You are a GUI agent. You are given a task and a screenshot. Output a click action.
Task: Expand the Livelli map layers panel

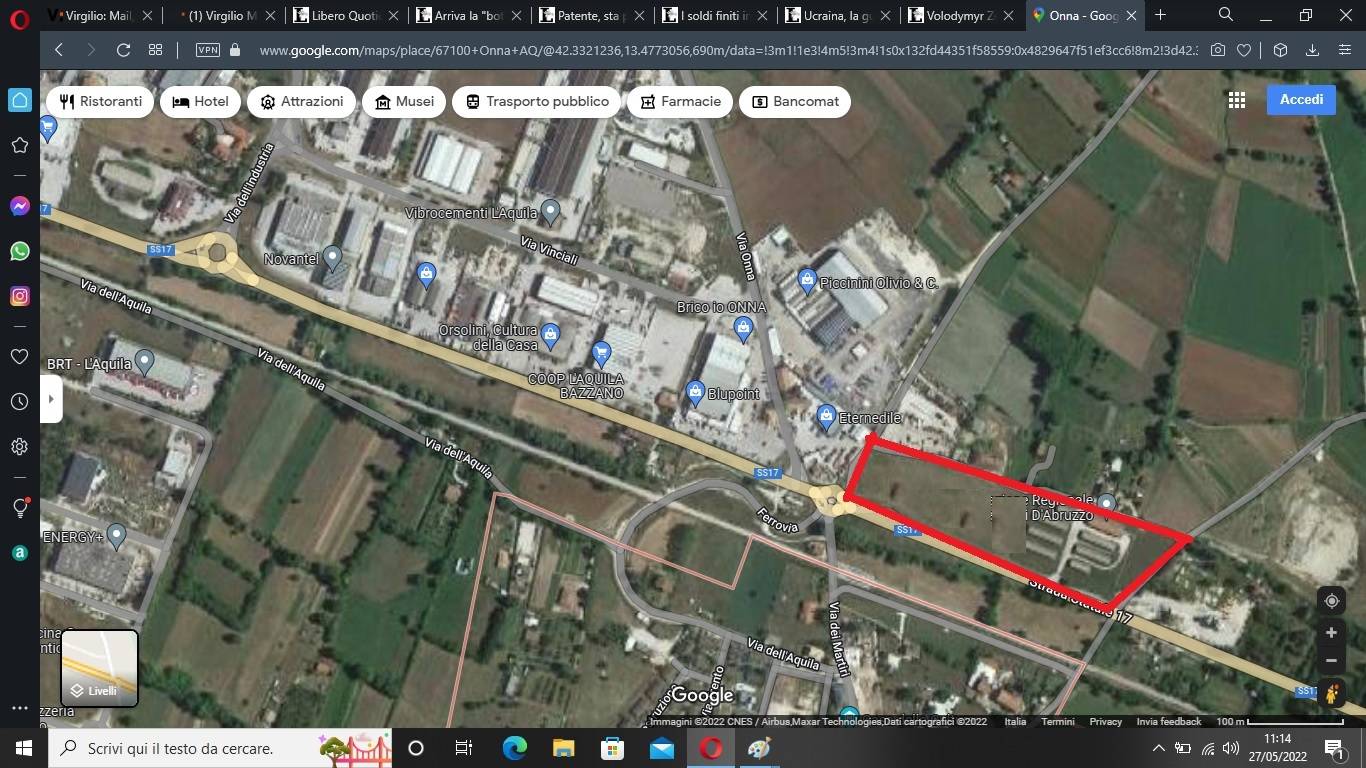(x=97, y=668)
